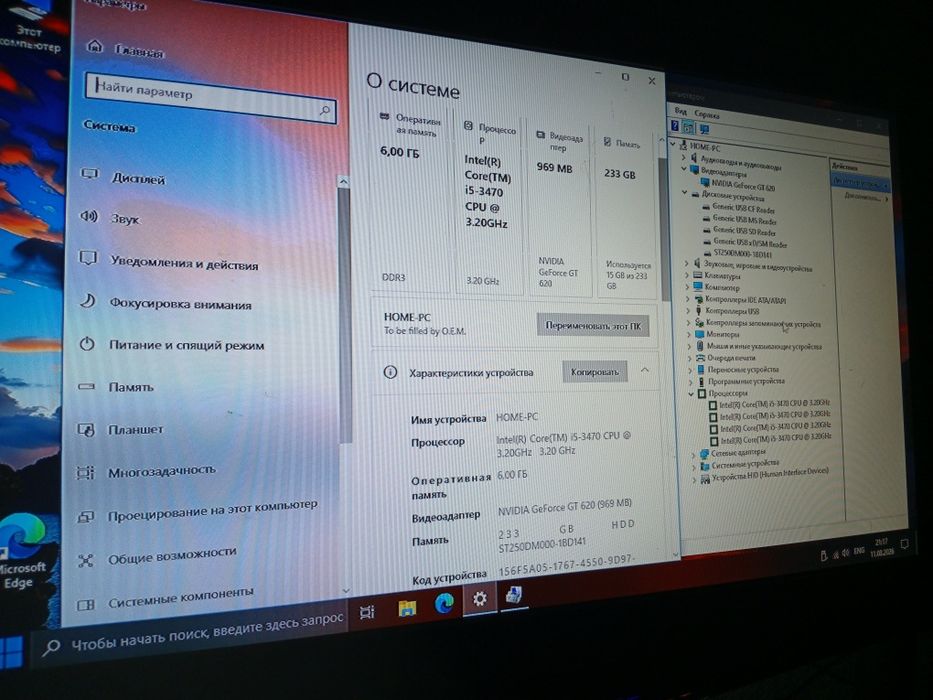Open File Explorer from the taskbar

(x=408, y=608)
